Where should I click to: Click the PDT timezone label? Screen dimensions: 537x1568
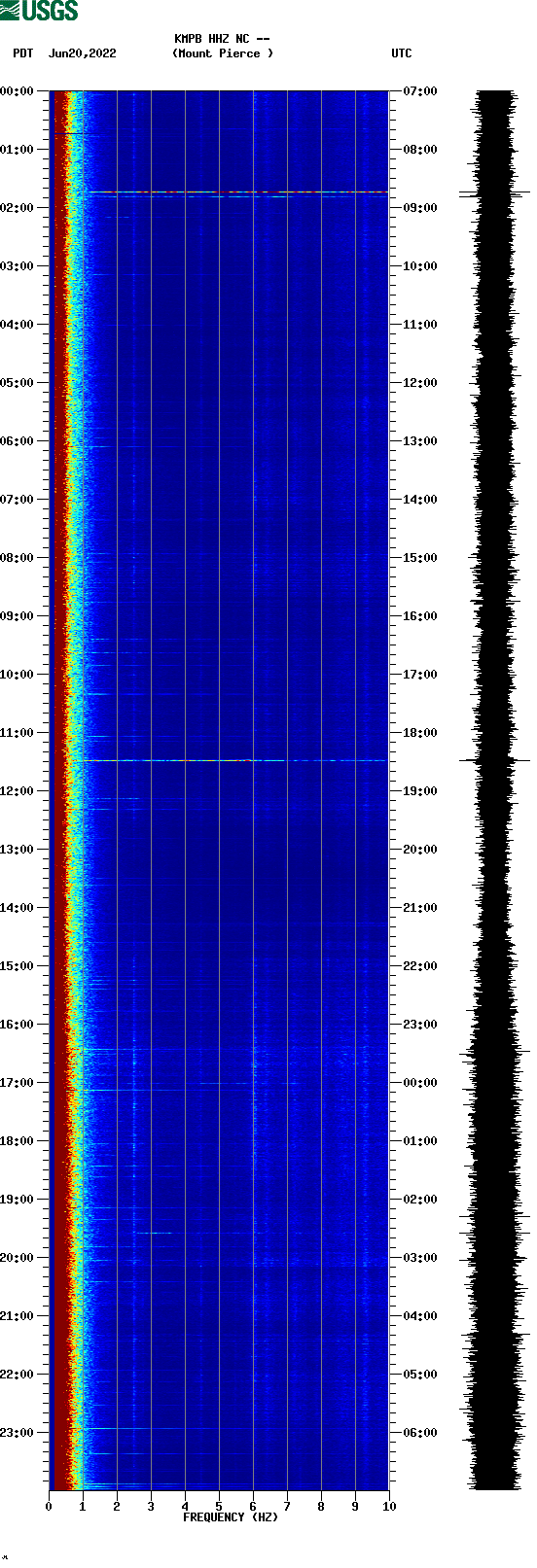(22, 53)
